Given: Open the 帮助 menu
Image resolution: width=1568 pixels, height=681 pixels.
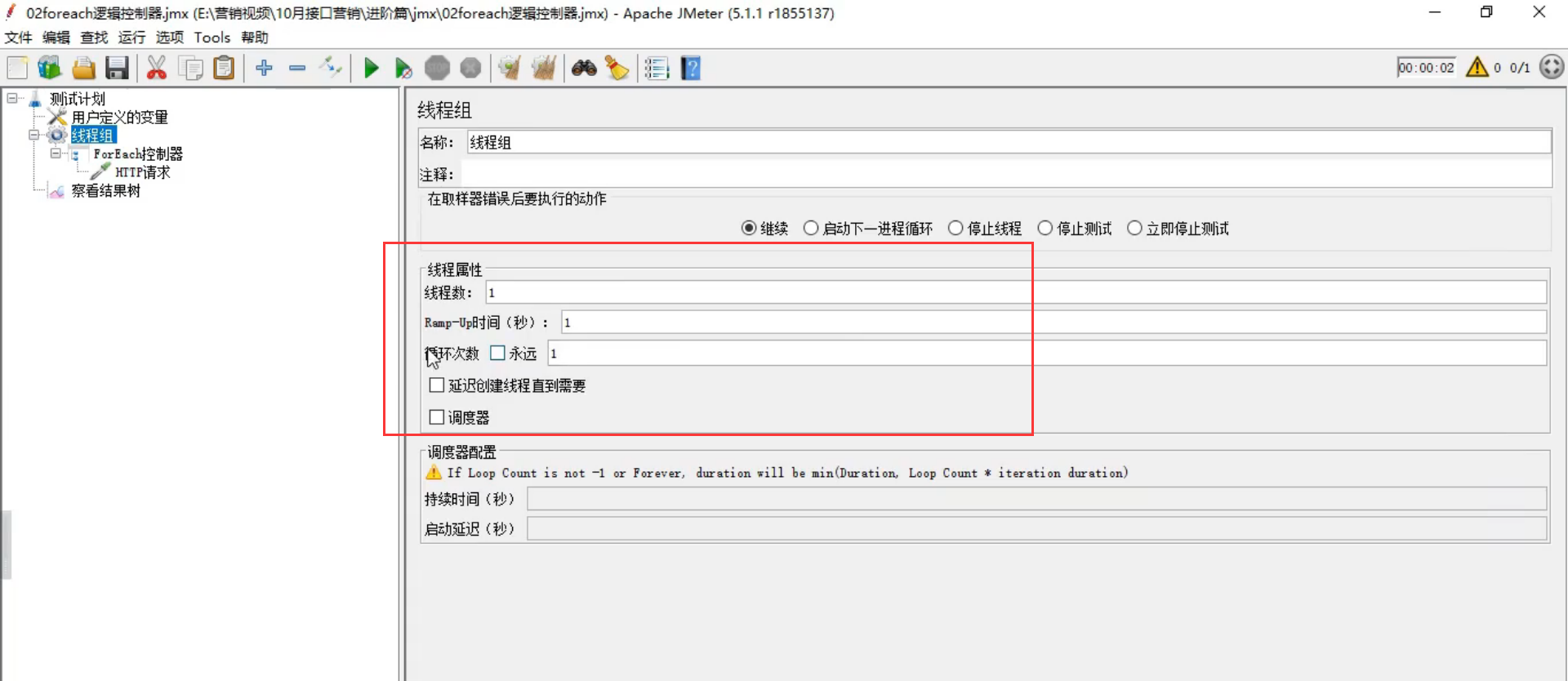Looking at the screenshot, I should click(255, 38).
